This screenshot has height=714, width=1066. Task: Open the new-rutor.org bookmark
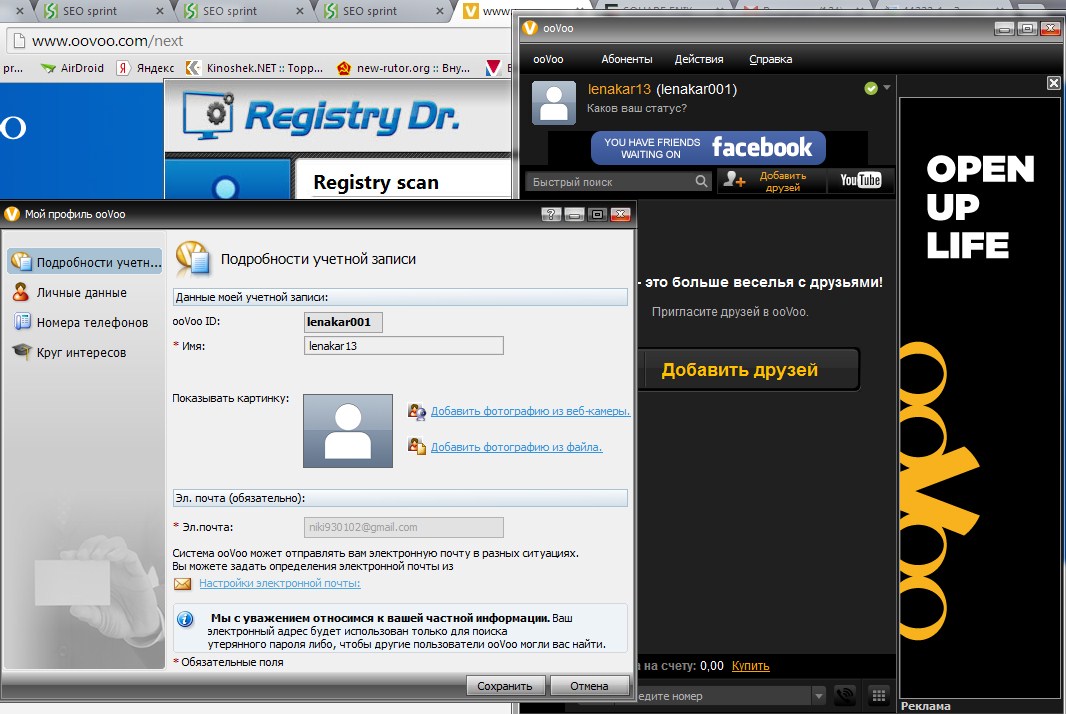point(404,68)
